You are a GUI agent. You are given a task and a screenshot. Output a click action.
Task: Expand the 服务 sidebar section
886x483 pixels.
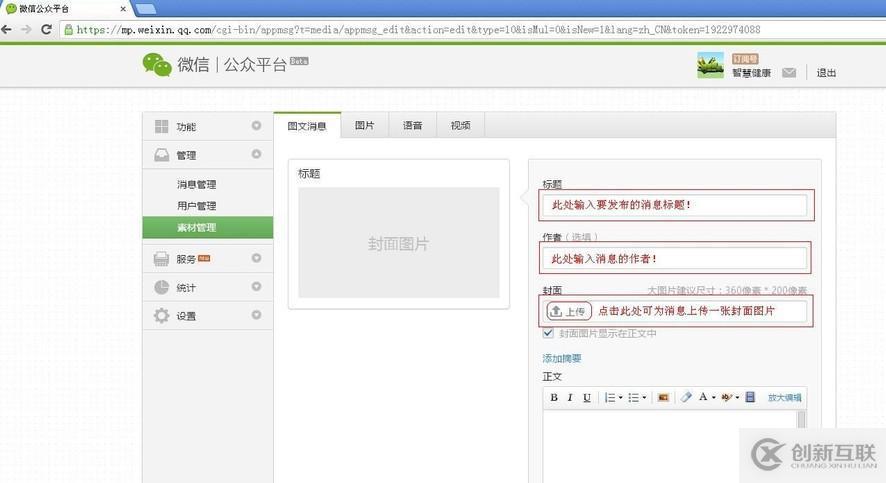pos(257,258)
